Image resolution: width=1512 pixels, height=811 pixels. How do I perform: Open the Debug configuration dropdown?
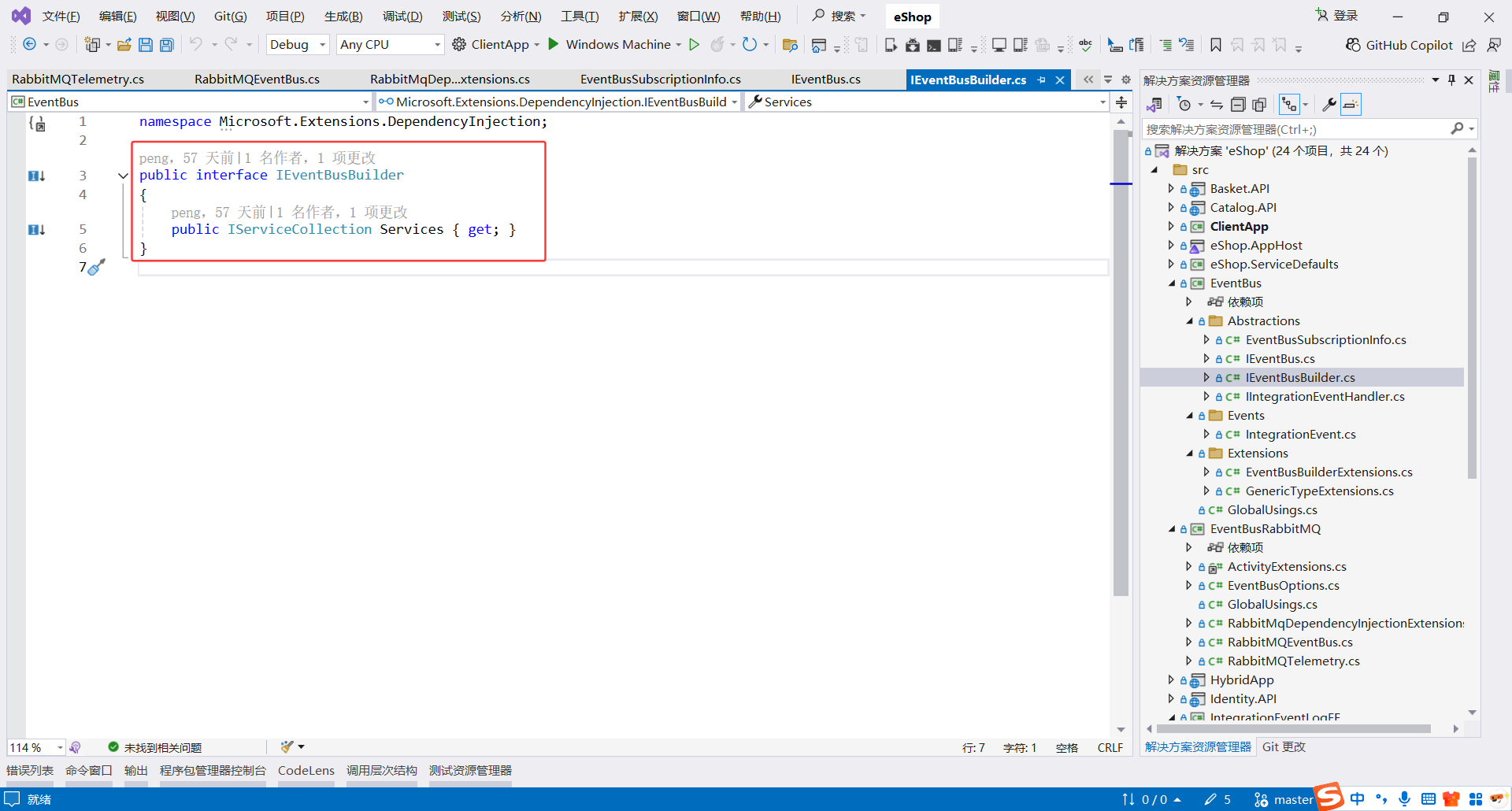(x=298, y=45)
